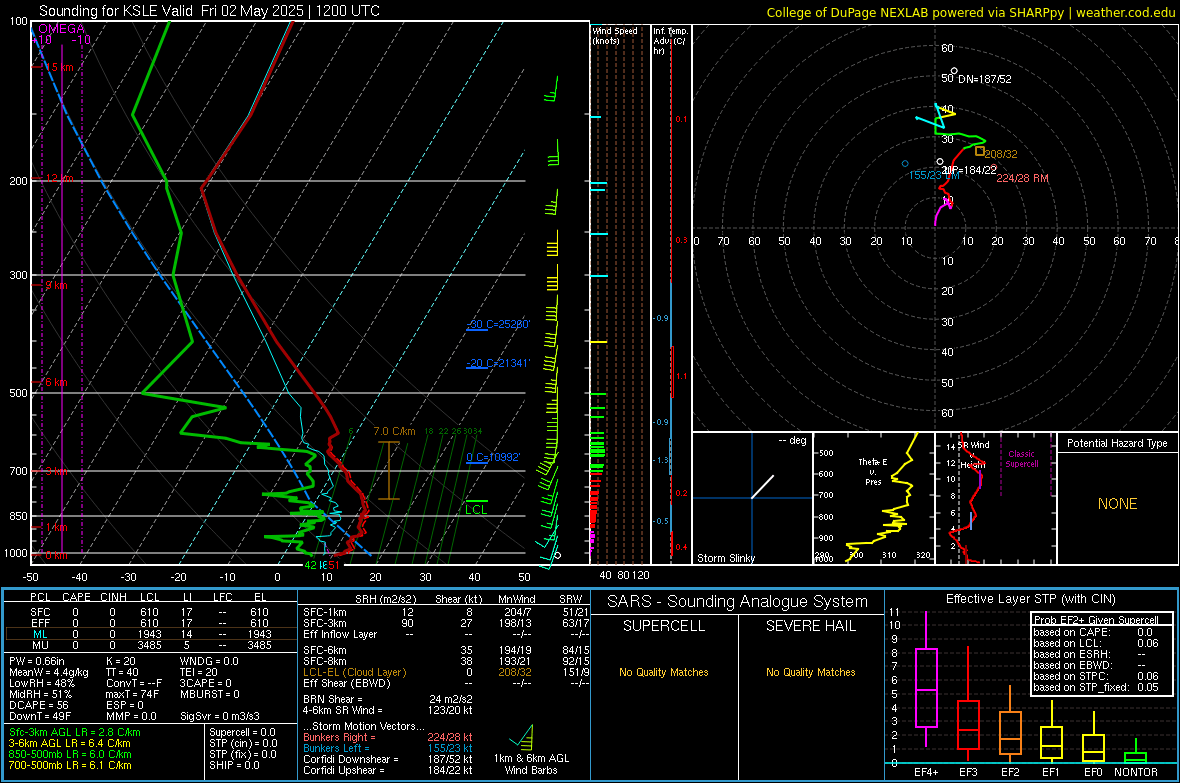The height and width of the screenshot is (783, 1180).
Task: Click the orange '208/32' hodograph label
Action: (x=1001, y=154)
